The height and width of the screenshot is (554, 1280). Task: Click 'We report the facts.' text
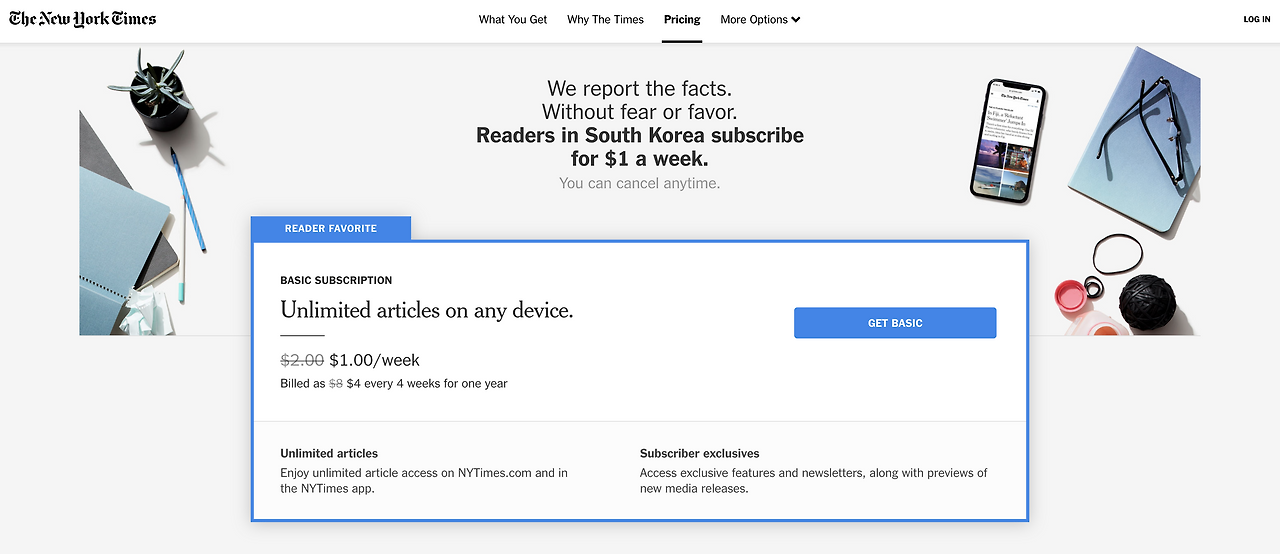click(x=640, y=89)
